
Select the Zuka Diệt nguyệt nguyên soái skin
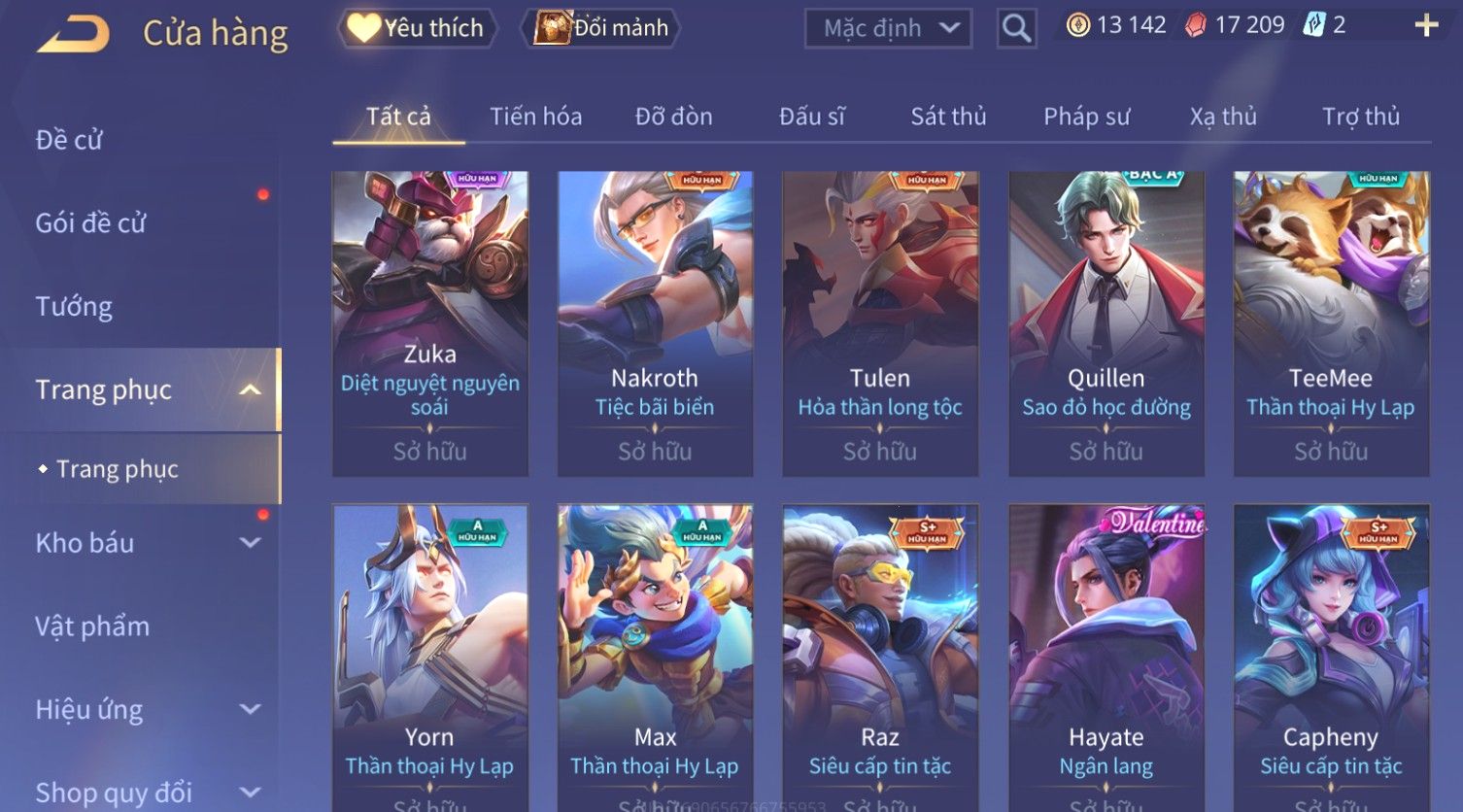coord(430,323)
